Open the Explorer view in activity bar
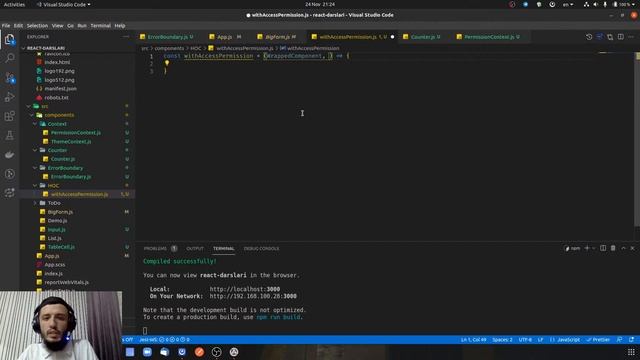 9,40
